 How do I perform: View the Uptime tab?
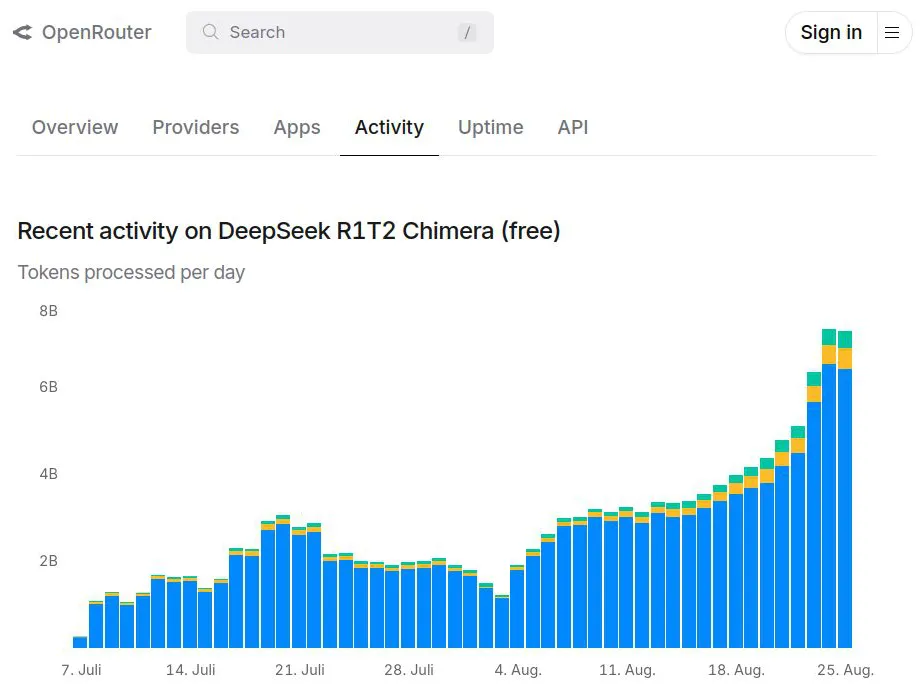pos(490,128)
